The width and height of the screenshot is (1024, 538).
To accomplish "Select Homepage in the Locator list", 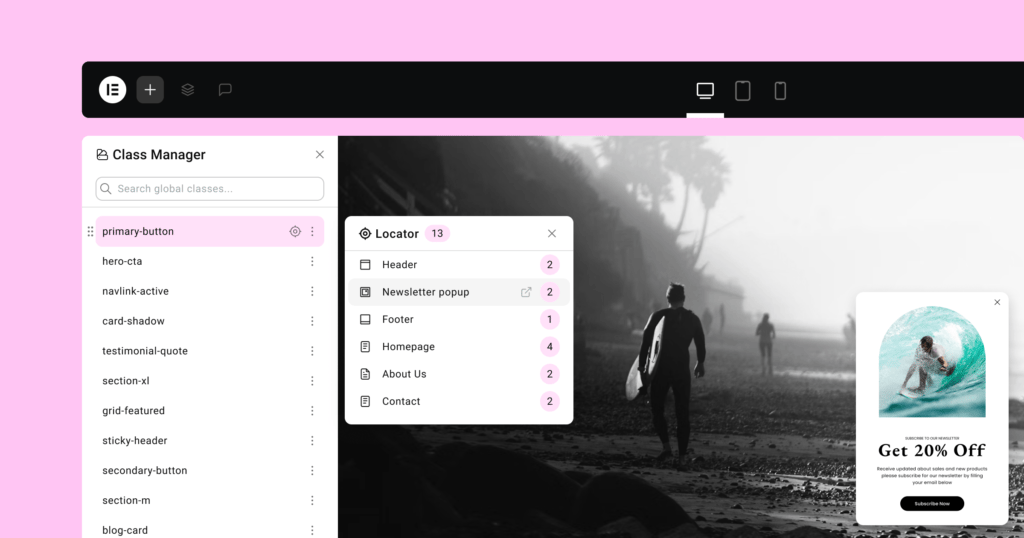I will [408, 347].
